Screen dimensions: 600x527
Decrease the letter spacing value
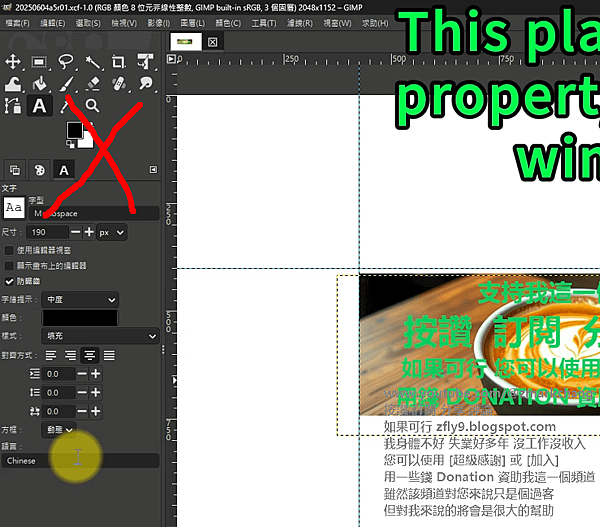pyautogui.click(x=82, y=411)
